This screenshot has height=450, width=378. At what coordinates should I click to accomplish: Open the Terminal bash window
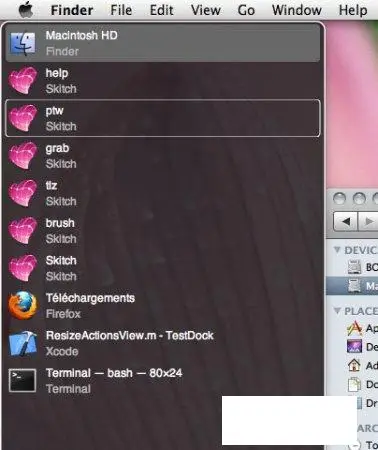(x=163, y=381)
